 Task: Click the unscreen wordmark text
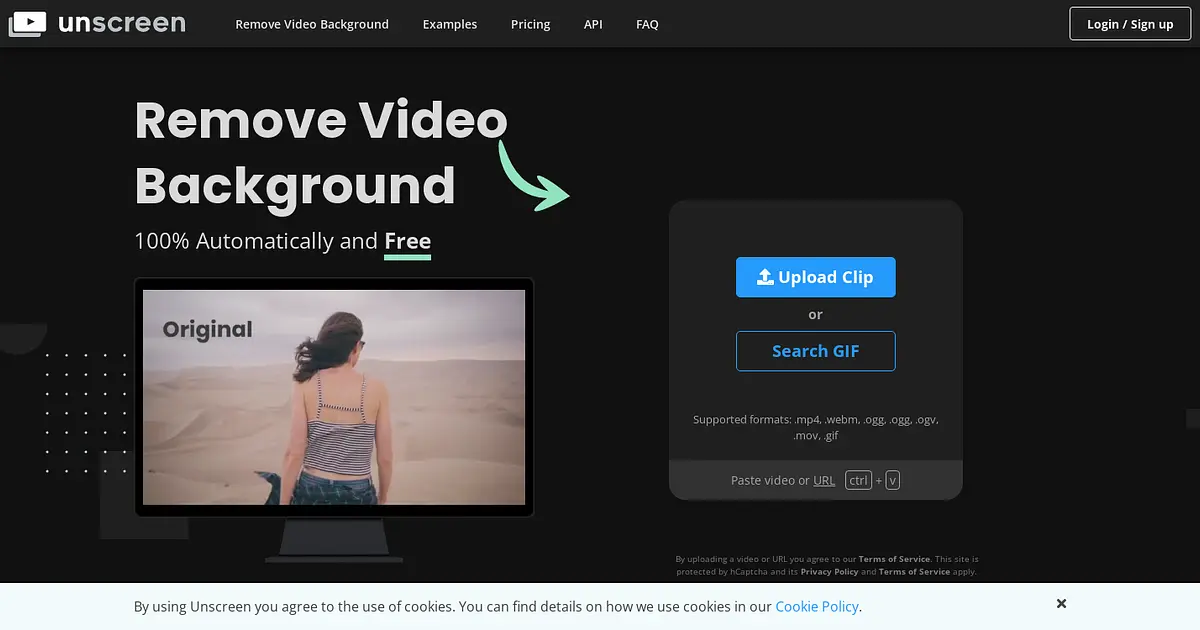[121, 23]
